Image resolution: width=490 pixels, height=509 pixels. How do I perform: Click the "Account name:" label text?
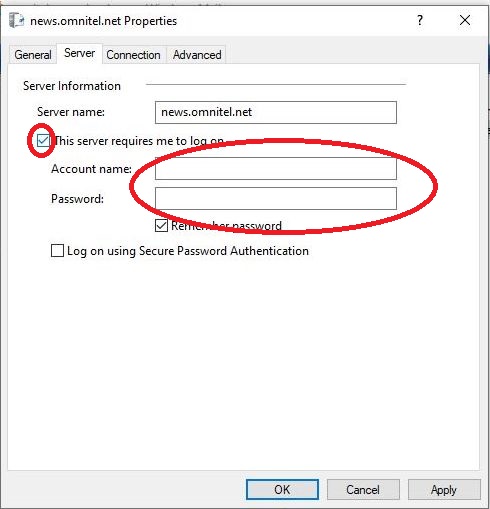pos(91,169)
